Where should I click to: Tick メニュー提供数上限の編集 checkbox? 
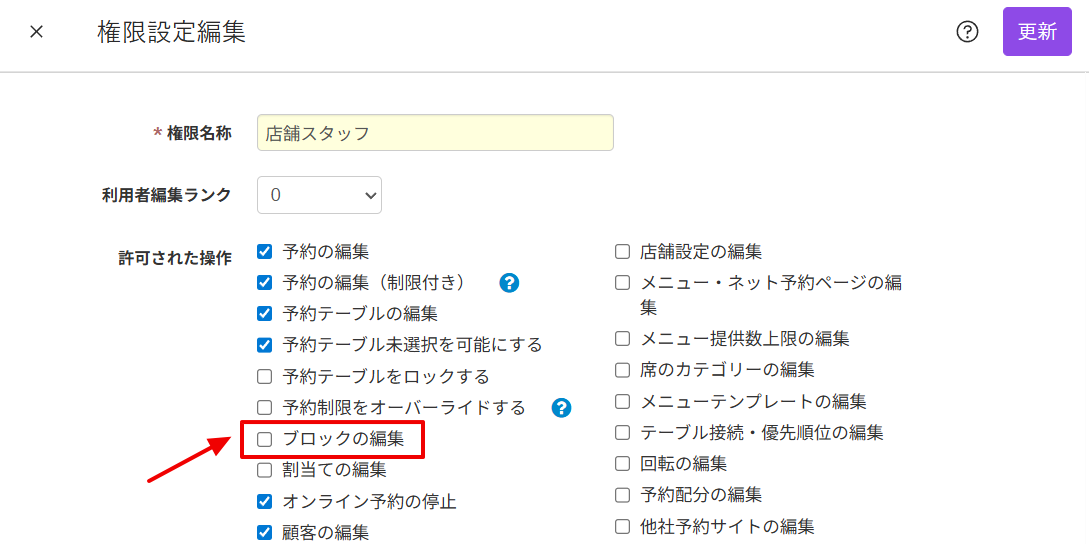pos(622,339)
